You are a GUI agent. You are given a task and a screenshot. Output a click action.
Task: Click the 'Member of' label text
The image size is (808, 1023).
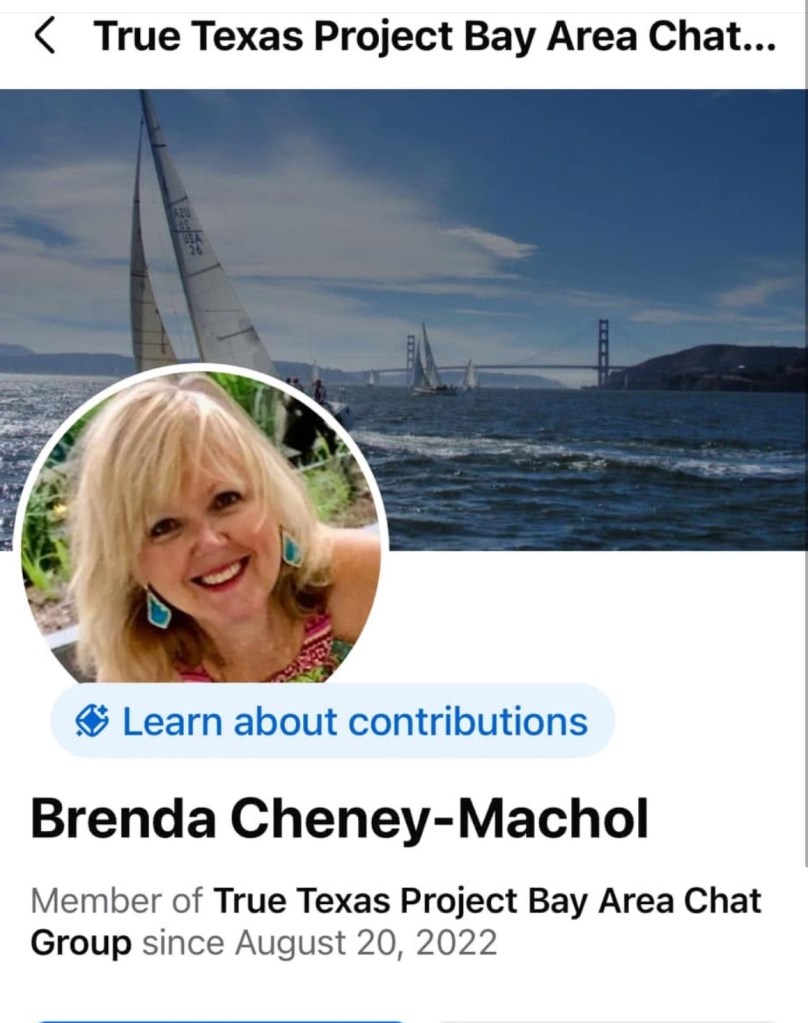[116, 901]
